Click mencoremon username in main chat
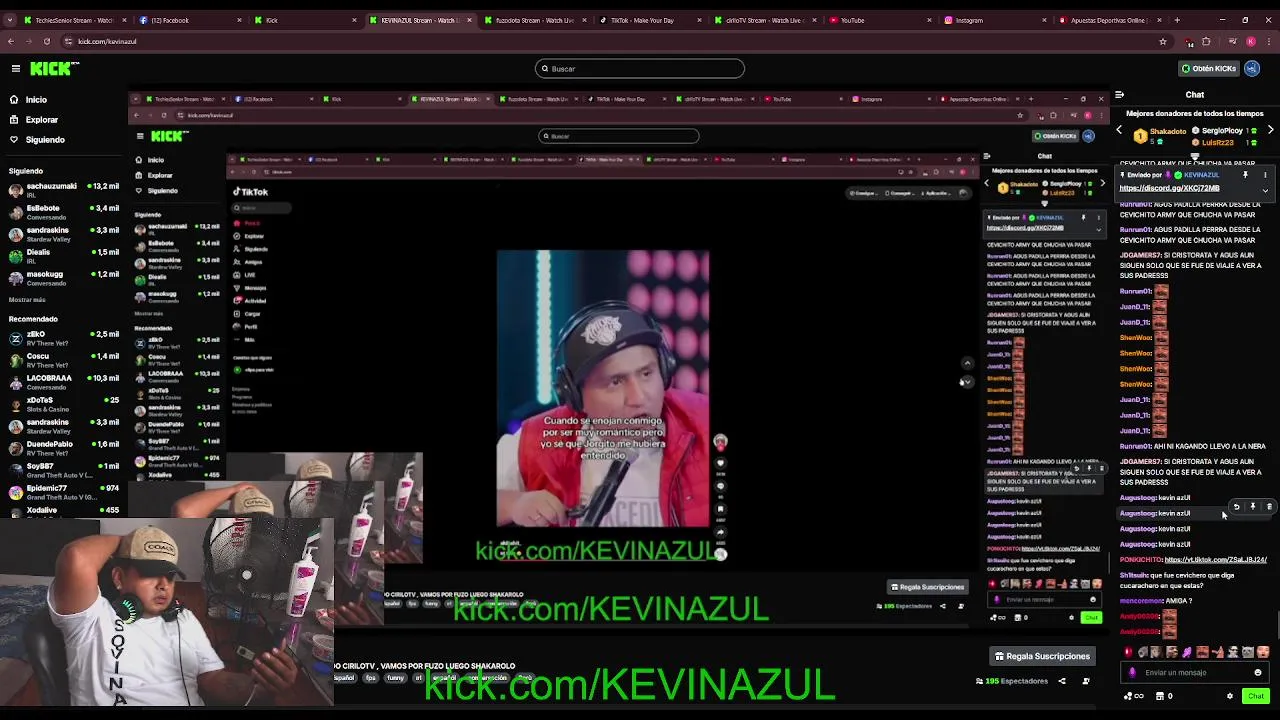1280x720 pixels. pyautogui.click(x=1141, y=601)
